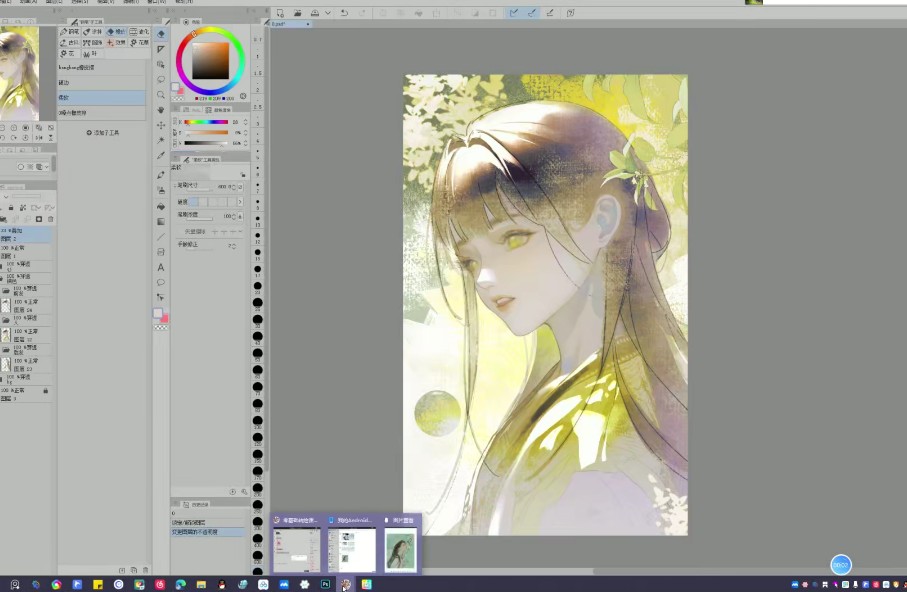
Task: Click the Open file folder icon
Action: pos(297,13)
